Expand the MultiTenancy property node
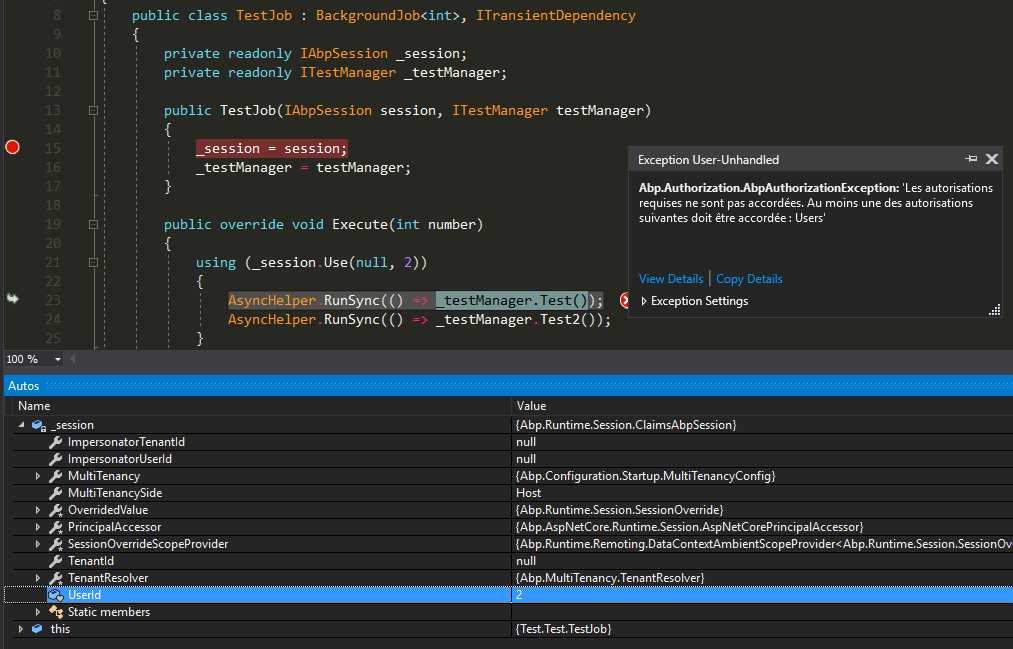 [x=38, y=475]
